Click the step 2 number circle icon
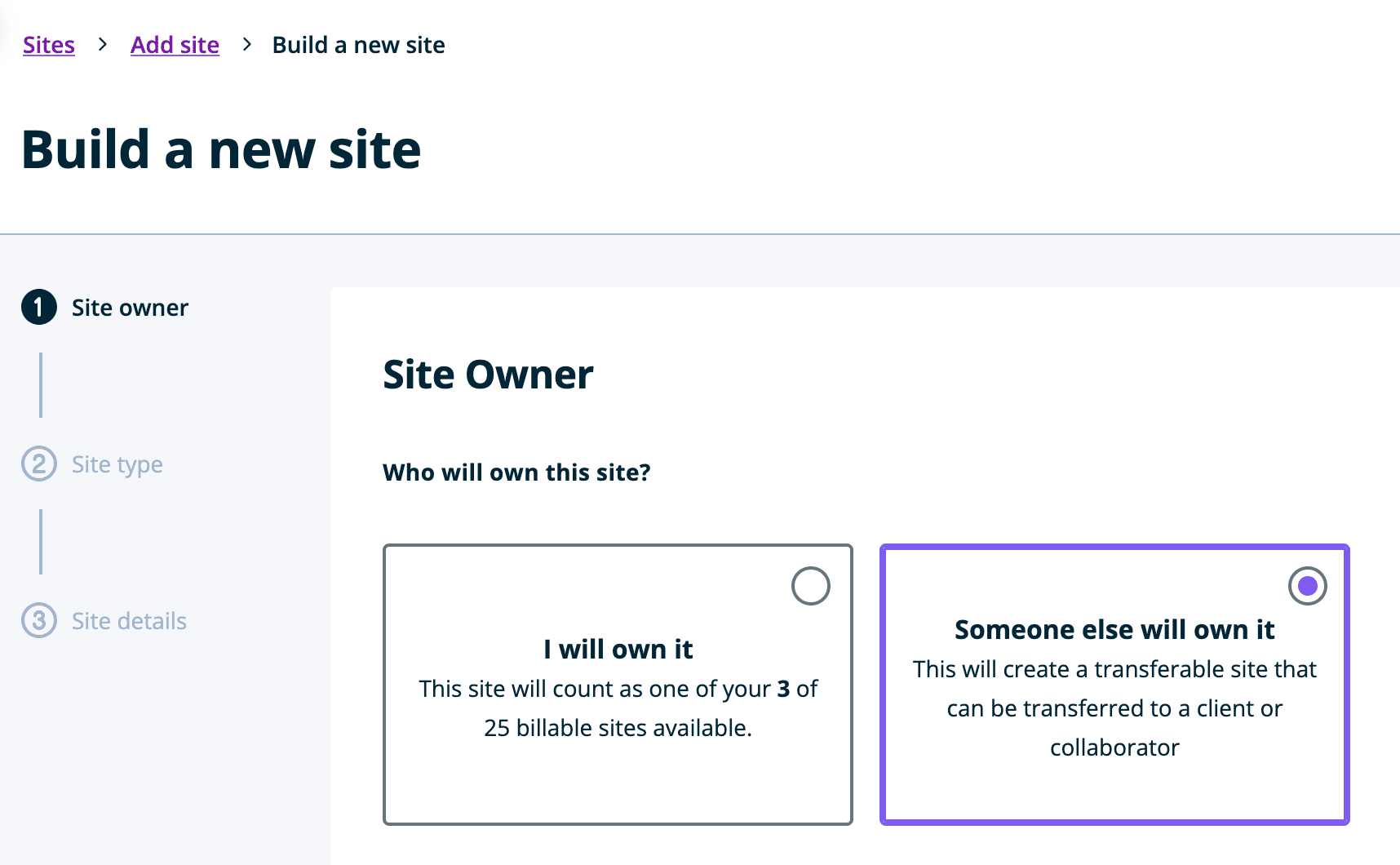Image resolution: width=1400 pixels, height=865 pixels. (x=39, y=464)
